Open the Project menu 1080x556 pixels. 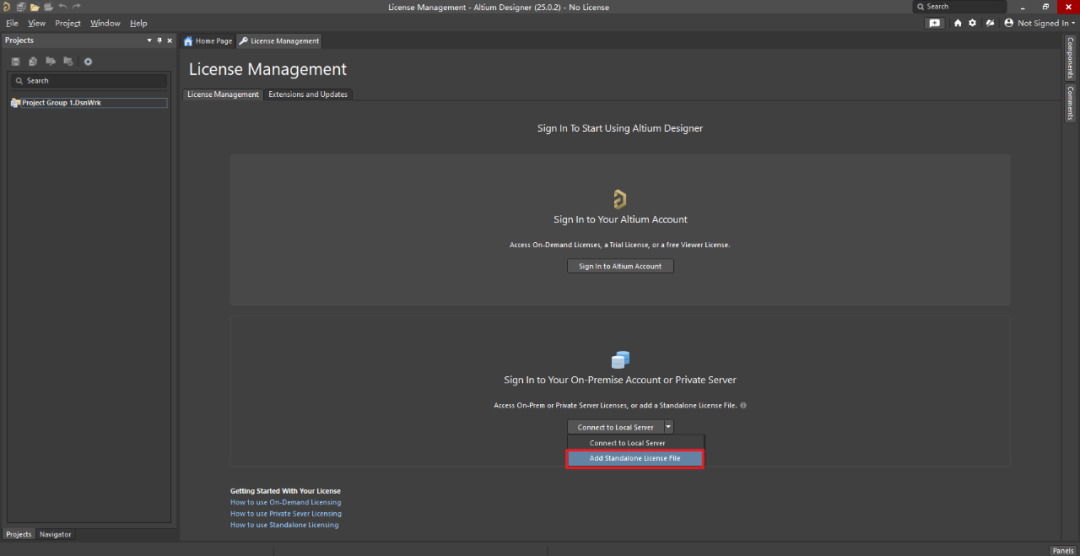click(68, 23)
